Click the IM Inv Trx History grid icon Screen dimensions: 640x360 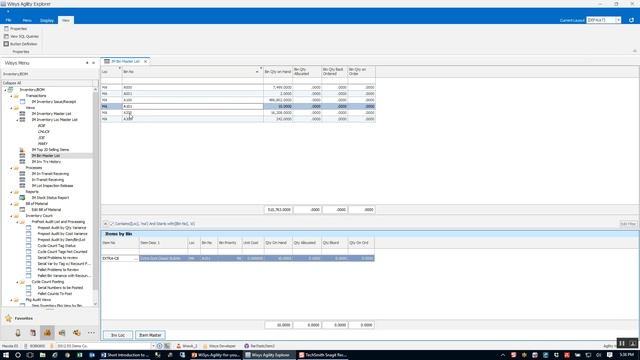point(22,162)
